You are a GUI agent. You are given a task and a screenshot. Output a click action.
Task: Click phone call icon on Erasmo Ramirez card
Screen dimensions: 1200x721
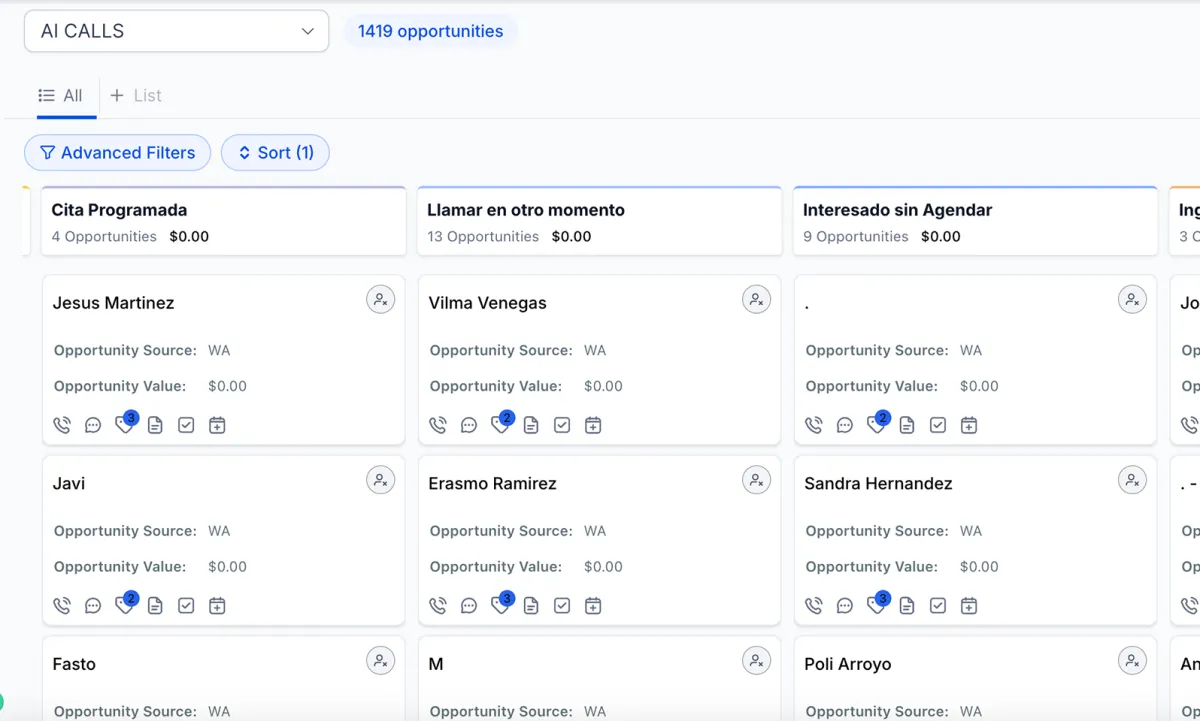438,605
